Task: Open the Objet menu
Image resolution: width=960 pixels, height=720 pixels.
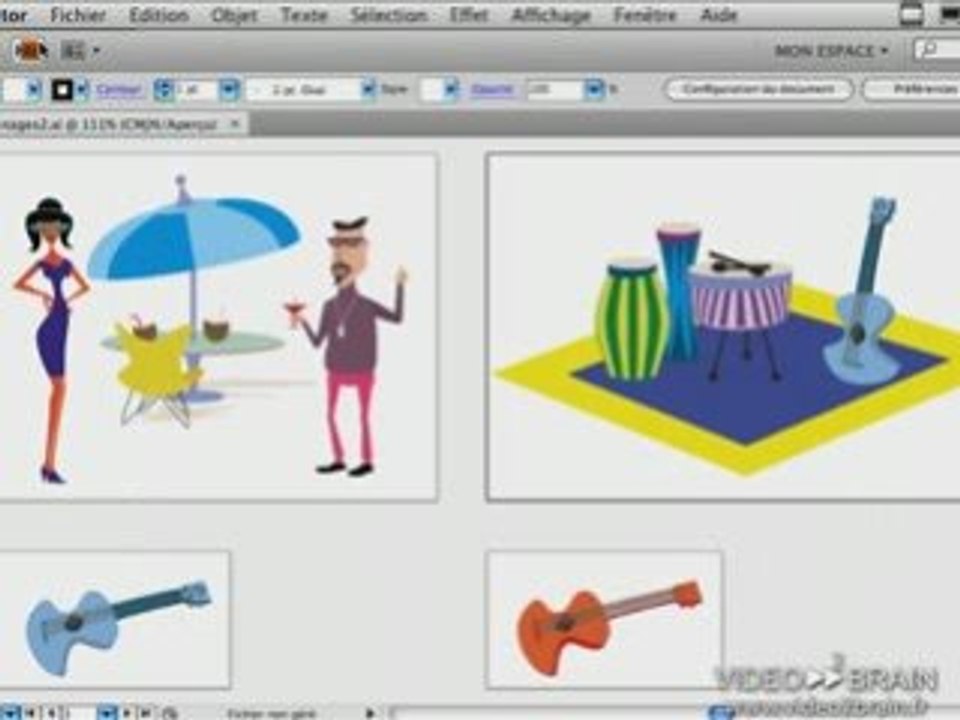Action: pyautogui.click(x=234, y=14)
